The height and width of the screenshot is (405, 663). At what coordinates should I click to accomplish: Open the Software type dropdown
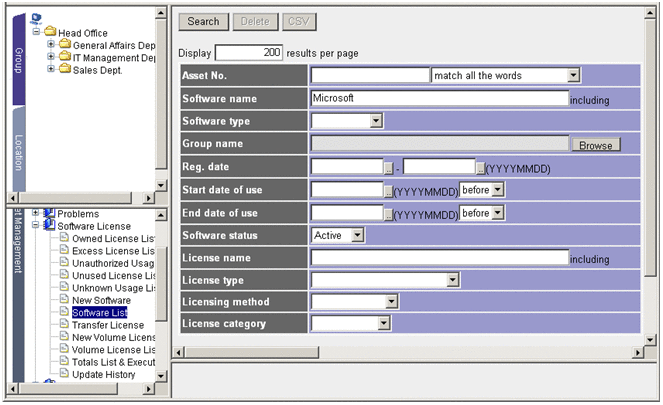click(x=376, y=121)
